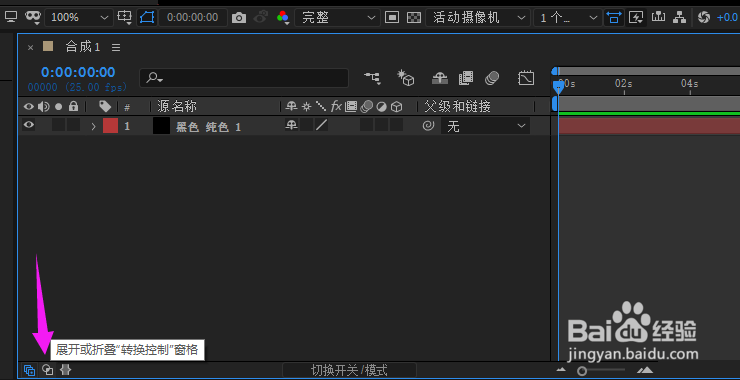Toggle motion blur switch box on layer 1
740x380 pixels.
click(x=367, y=125)
